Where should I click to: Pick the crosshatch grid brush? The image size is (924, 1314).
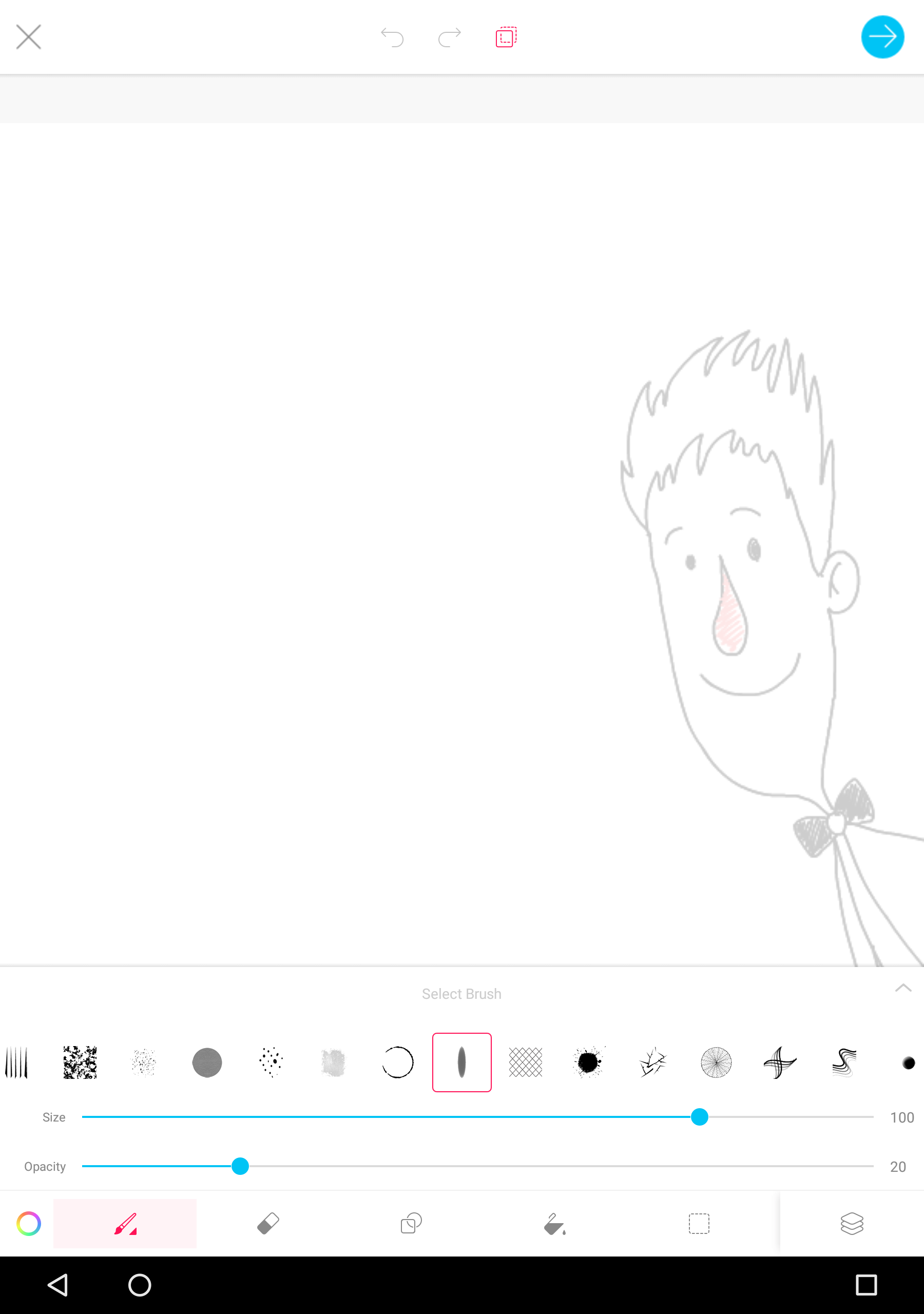525,1062
